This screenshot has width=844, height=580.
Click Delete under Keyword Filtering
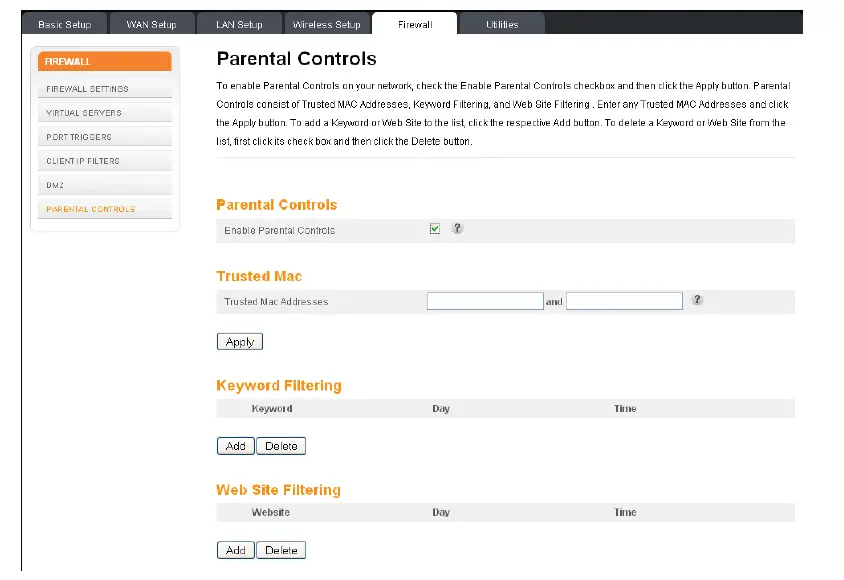pyautogui.click(x=281, y=446)
